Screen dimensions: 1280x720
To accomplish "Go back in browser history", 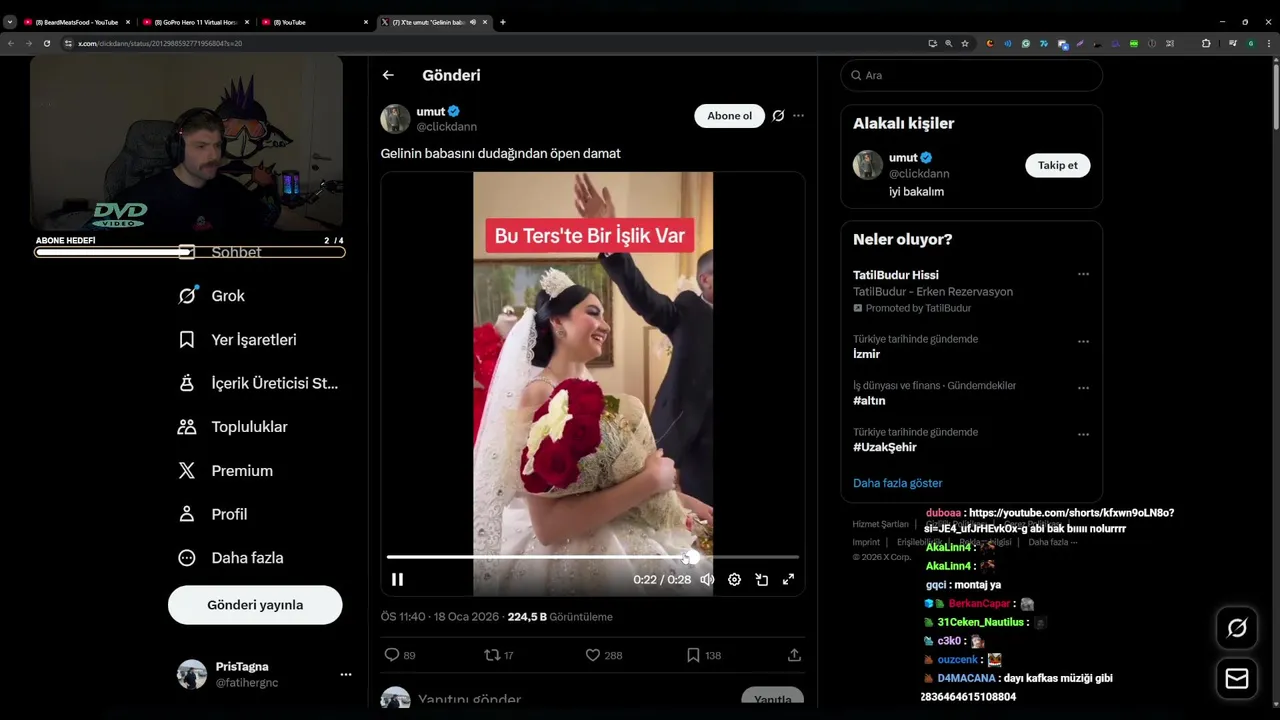I will 11,43.
